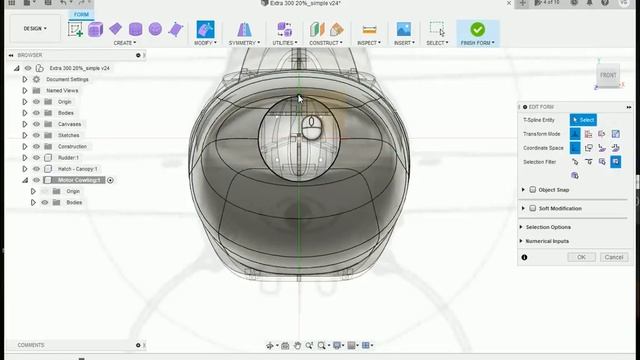Click the window Select tool icon

point(437,29)
